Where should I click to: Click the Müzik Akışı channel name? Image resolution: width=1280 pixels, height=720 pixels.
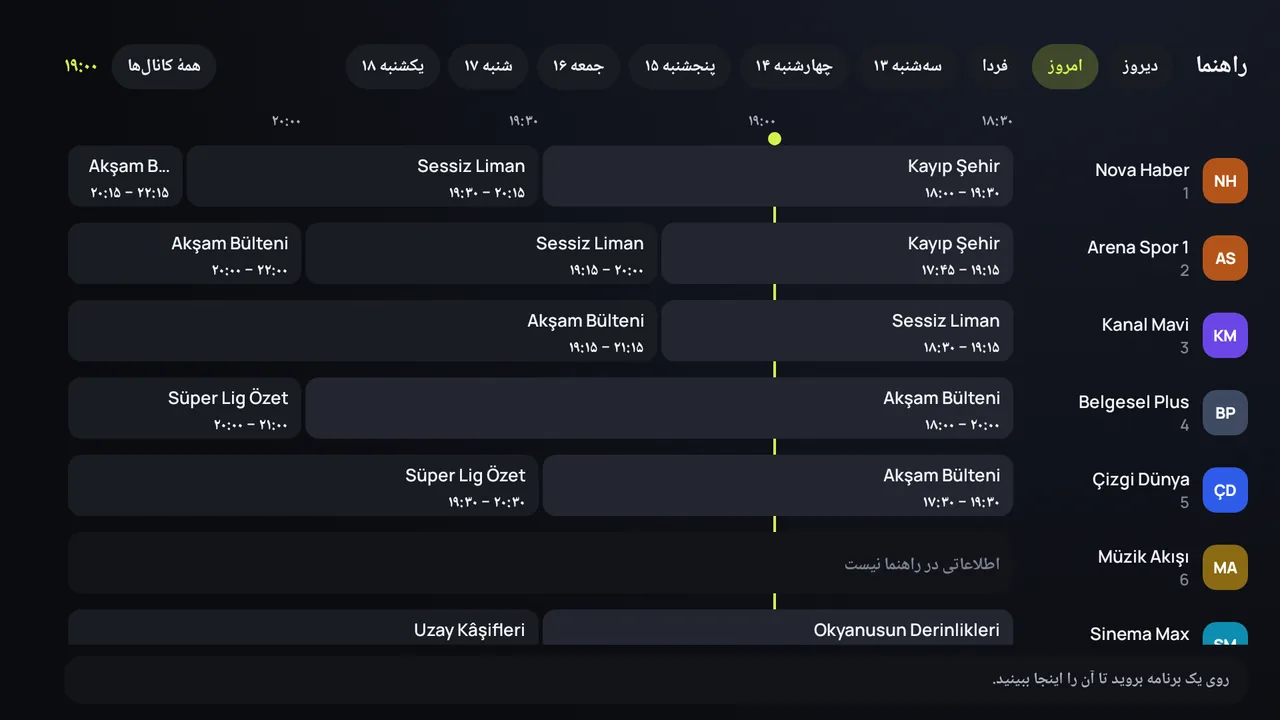1143,556
